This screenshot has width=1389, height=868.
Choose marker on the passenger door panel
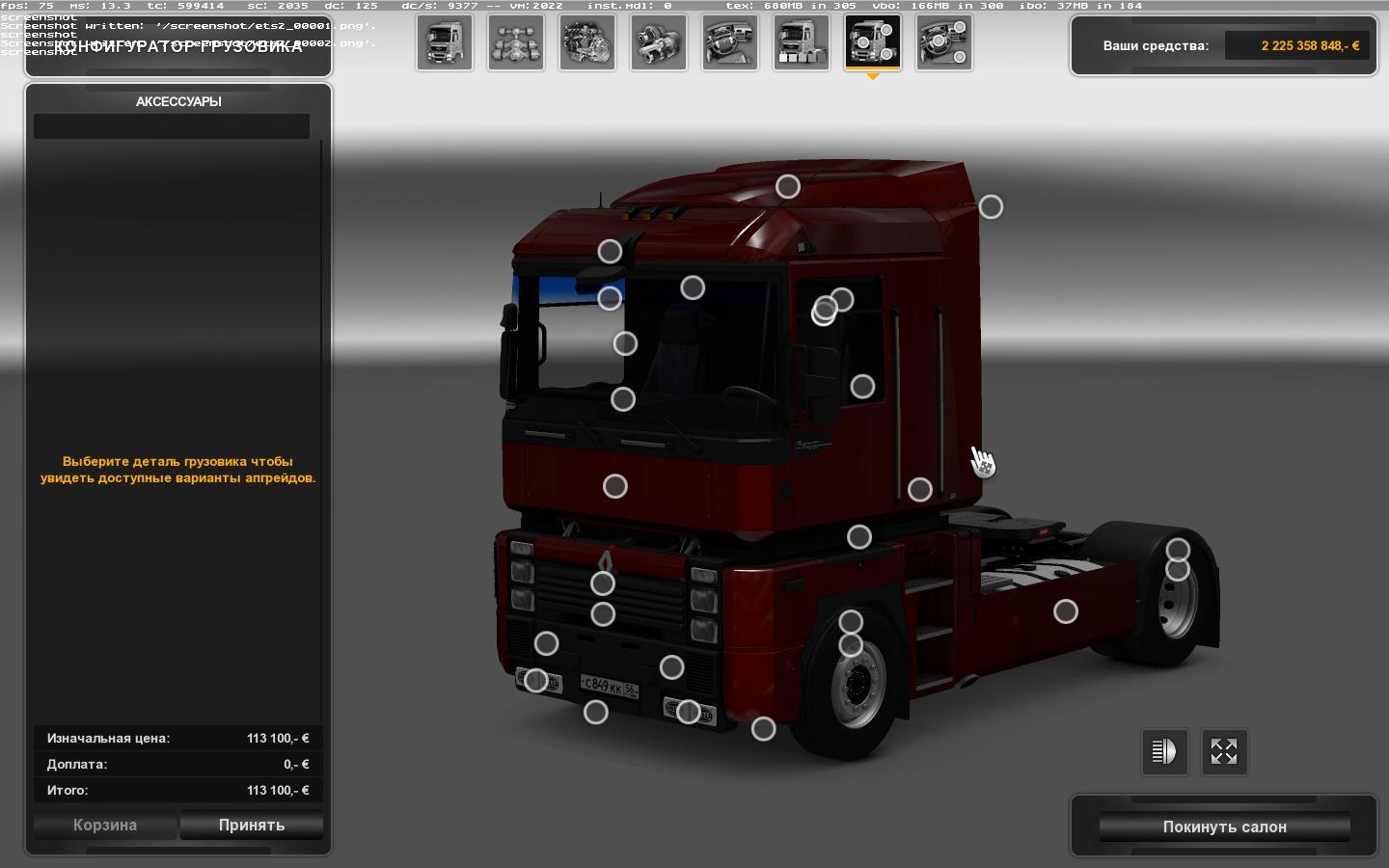pyautogui.click(x=862, y=387)
